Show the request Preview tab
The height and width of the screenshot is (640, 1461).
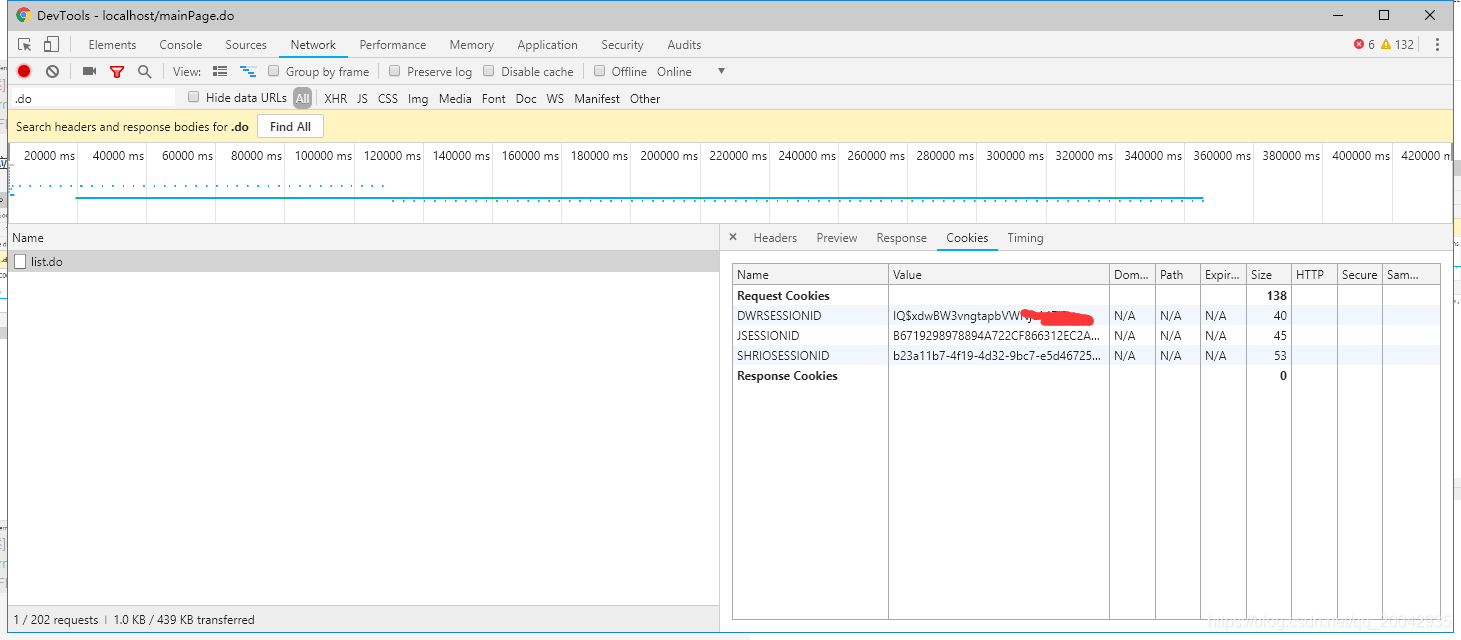837,238
